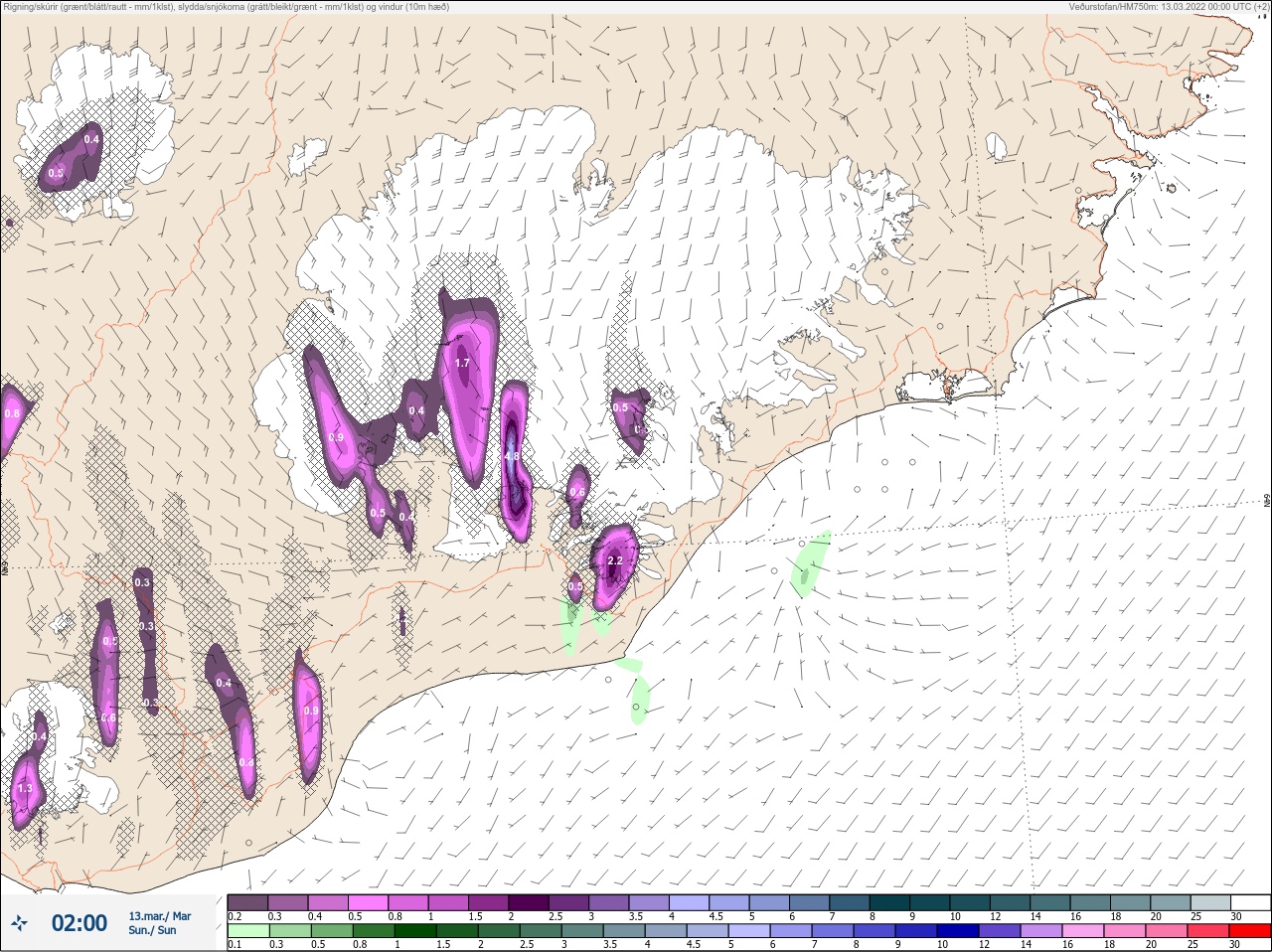Click the 'Veðurstofan/HM750m' model run timestamp
1272x952 pixels.
pyautogui.click(x=1169, y=7)
